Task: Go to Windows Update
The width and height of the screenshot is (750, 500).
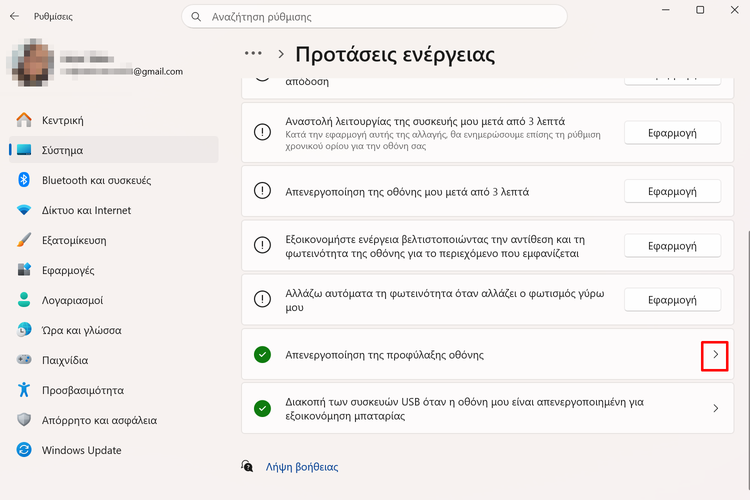Action: 81,450
